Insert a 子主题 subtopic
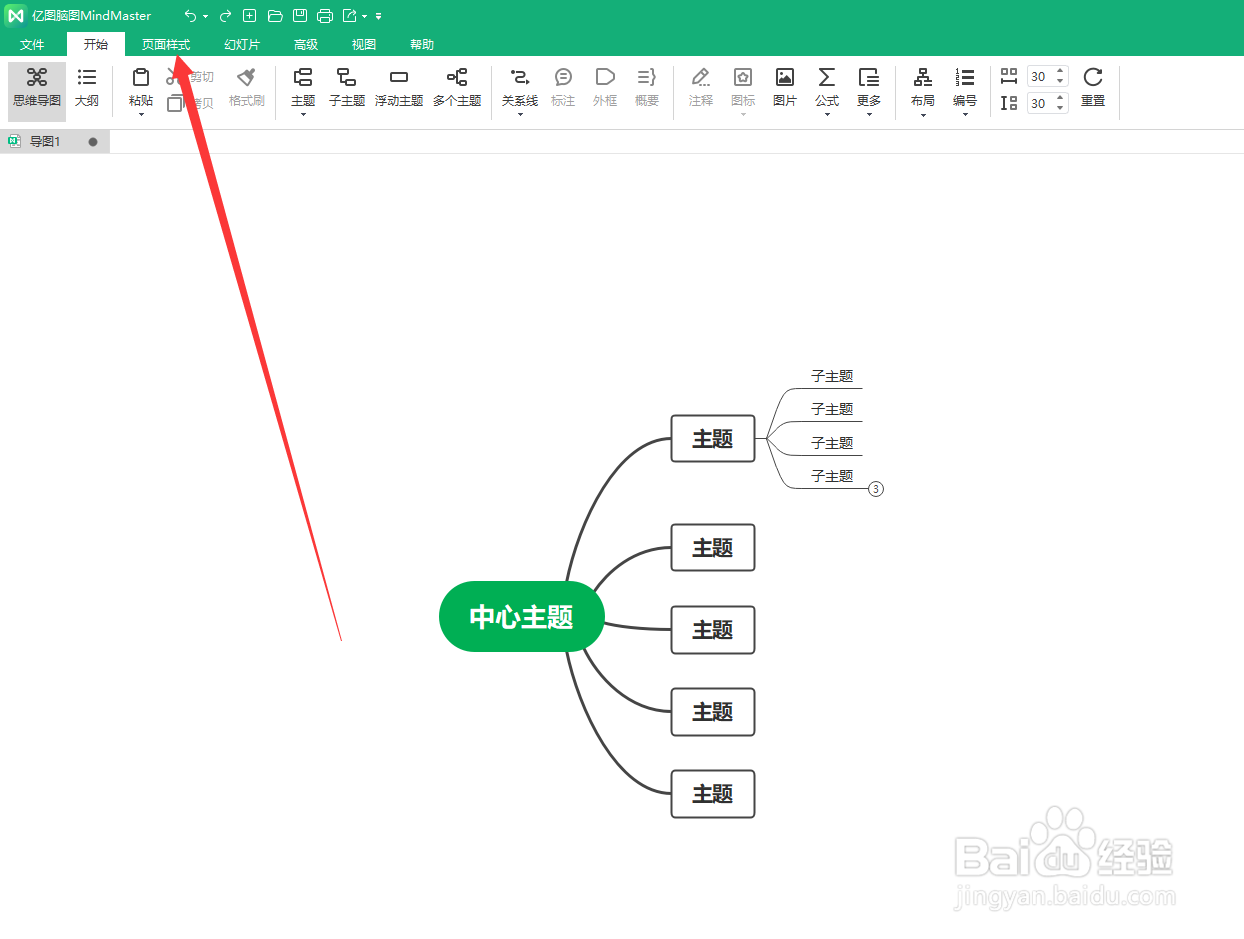 pyautogui.click(x=347, y=89)
